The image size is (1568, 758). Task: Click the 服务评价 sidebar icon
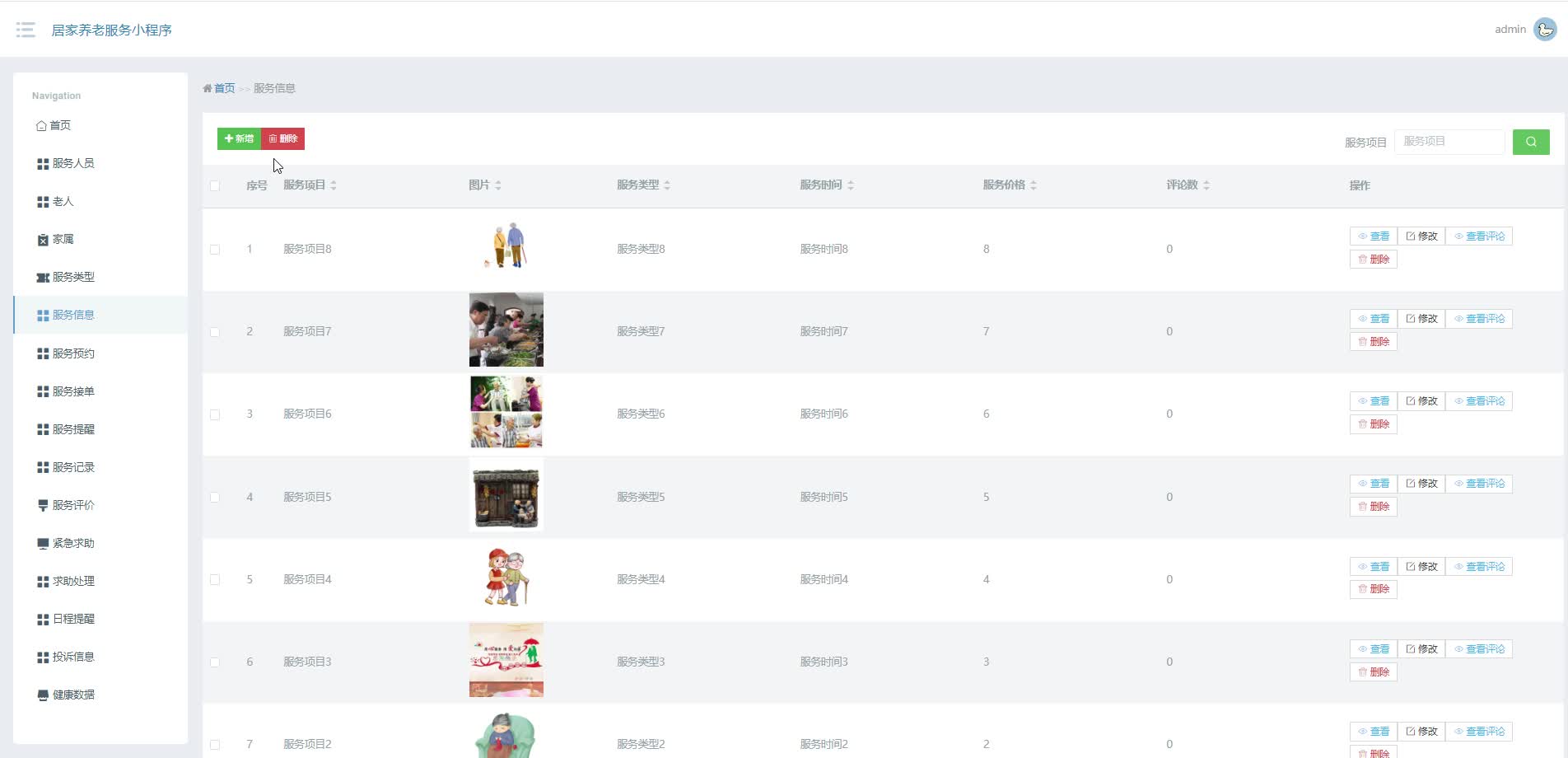pyautogui.click(x=43, y=506)
